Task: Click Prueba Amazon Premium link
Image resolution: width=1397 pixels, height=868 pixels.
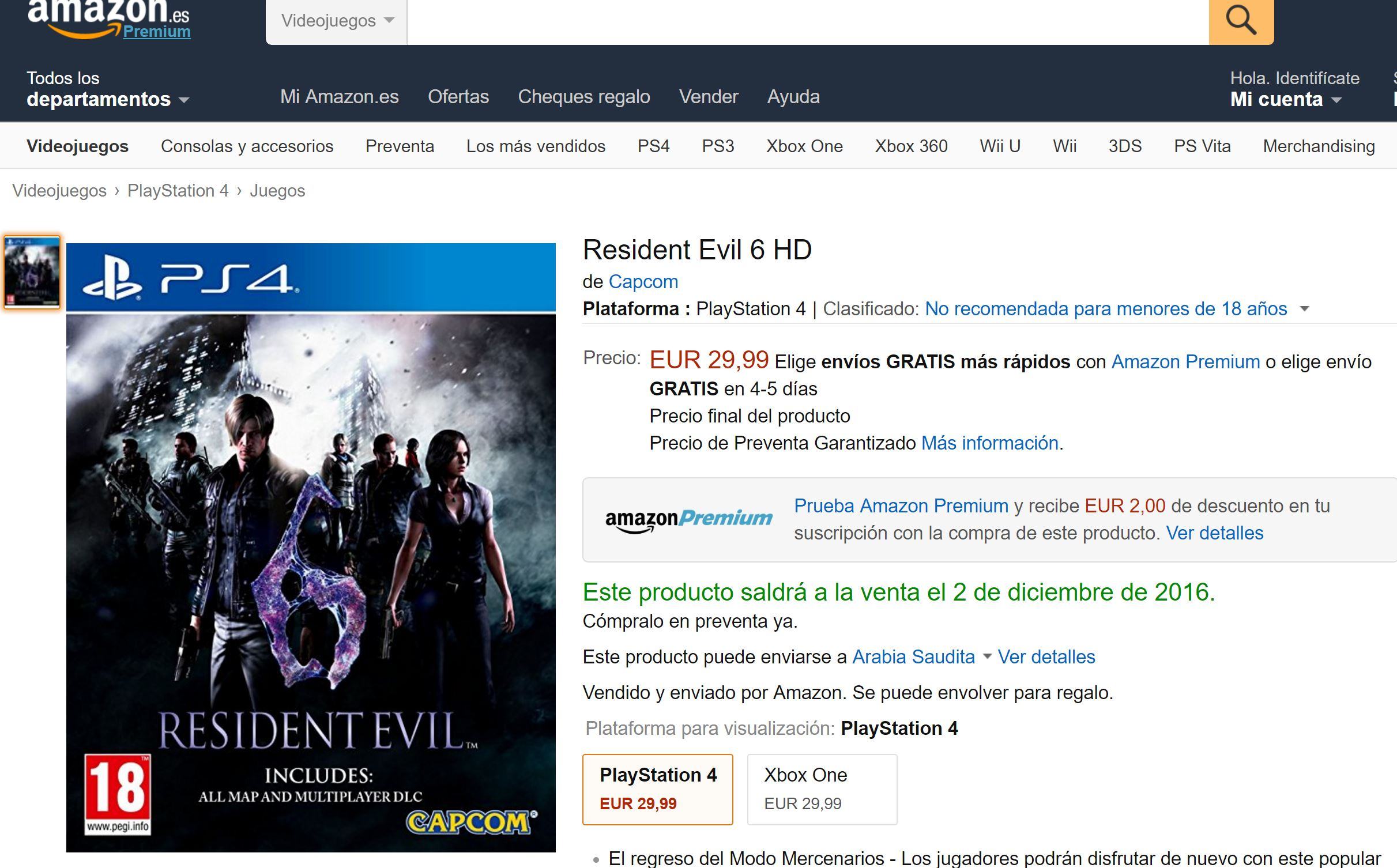Action: pos(901,505)
